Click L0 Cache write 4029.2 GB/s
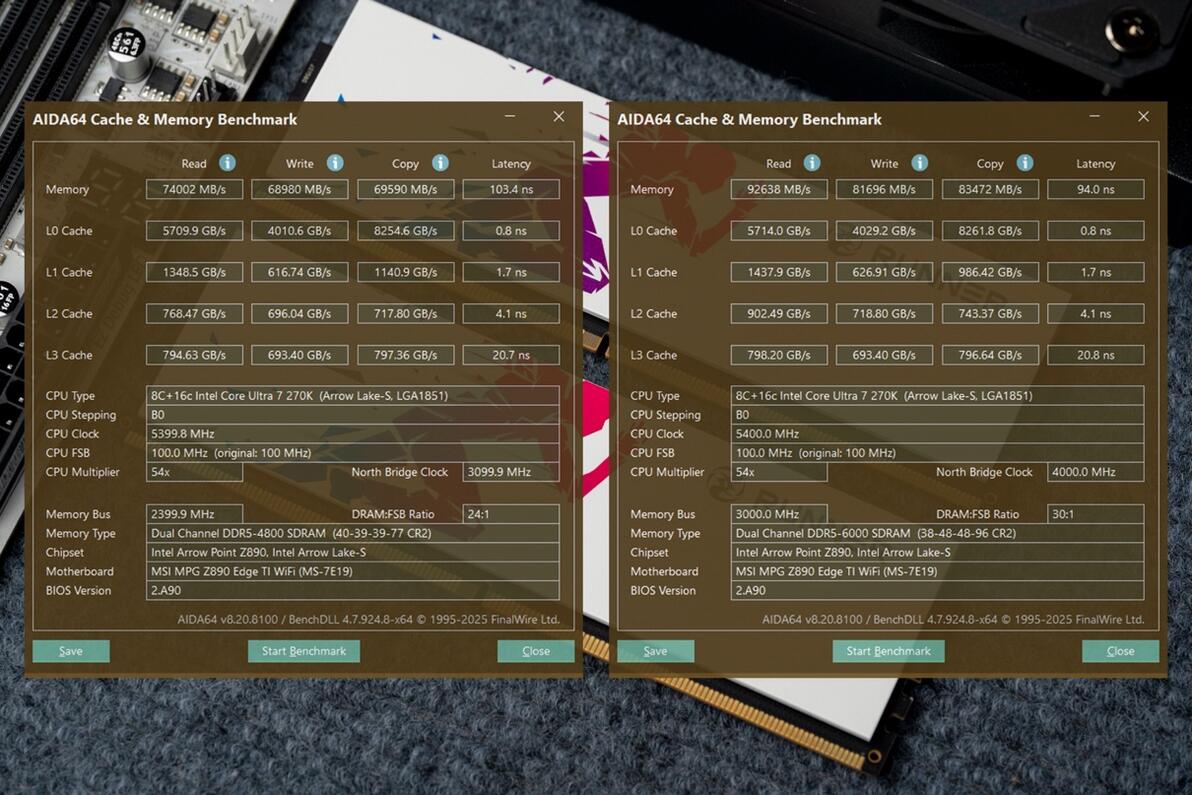 click(x=884, y=230)
